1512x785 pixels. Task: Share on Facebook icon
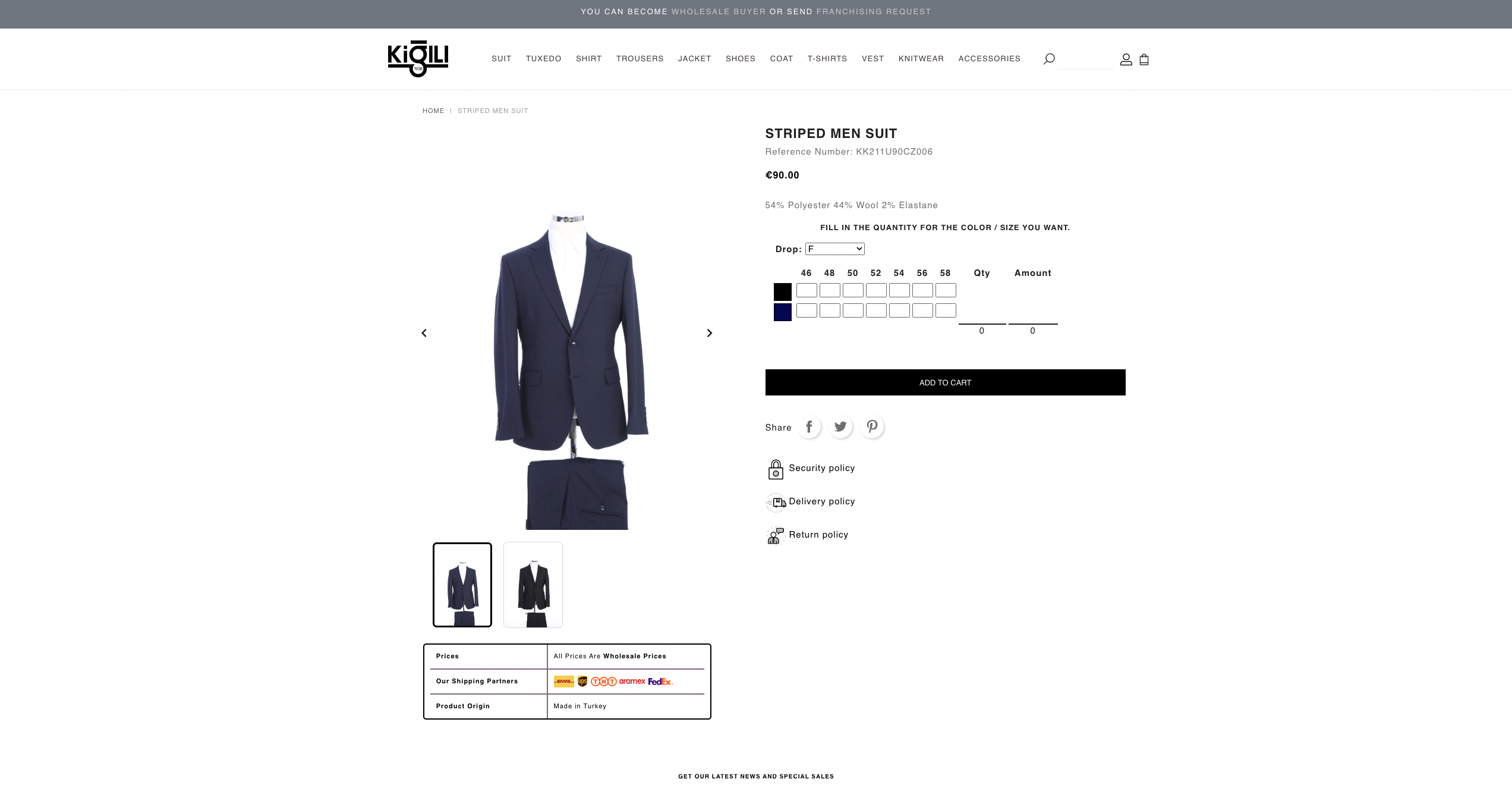(809, 427)
